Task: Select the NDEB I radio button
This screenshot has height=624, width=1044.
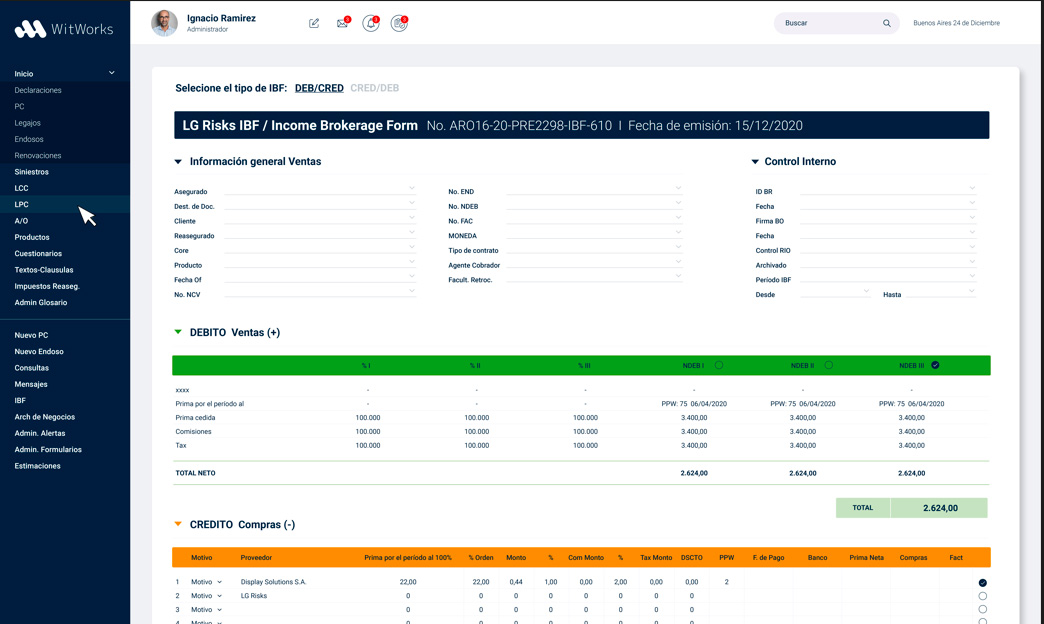Action: click(719, 366)
